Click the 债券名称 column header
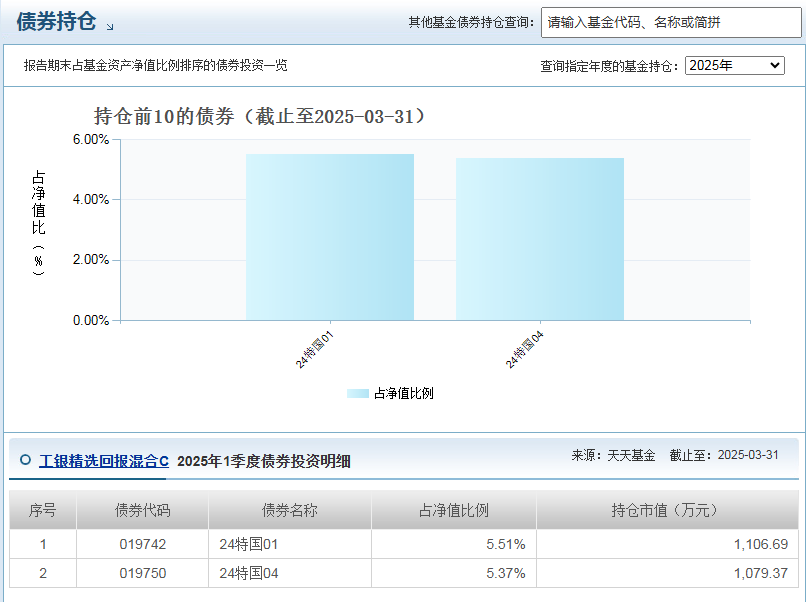The height and width of the screenshot is (602, 806). (290, 510)
